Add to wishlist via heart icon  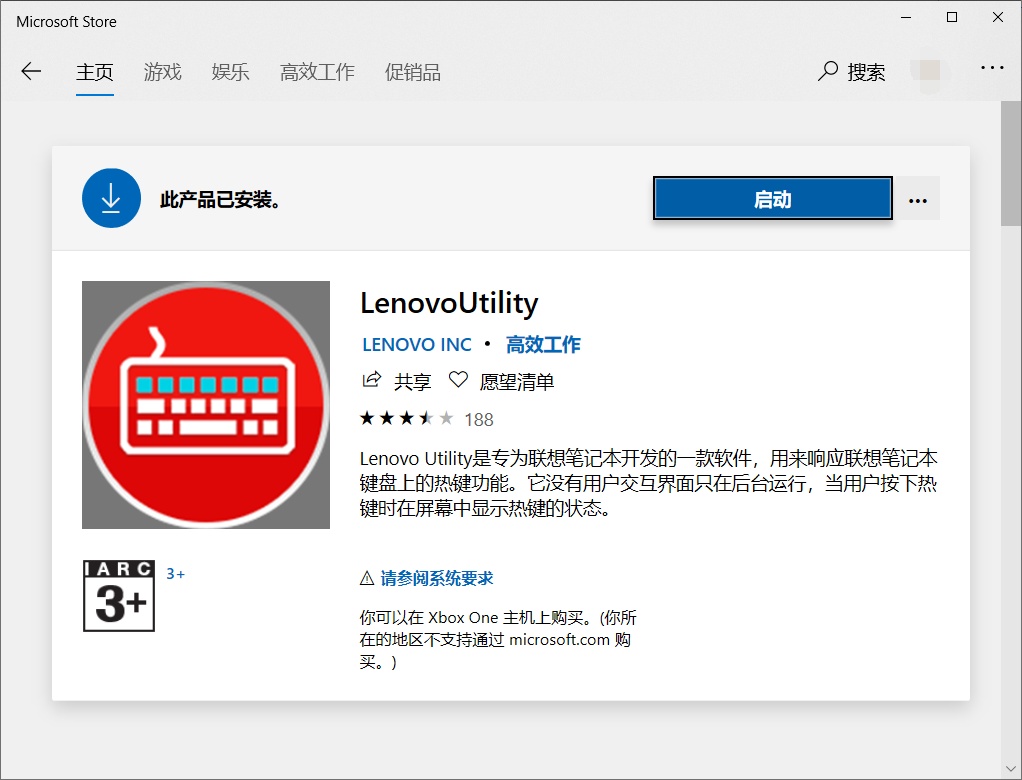[x=458, y=379]
